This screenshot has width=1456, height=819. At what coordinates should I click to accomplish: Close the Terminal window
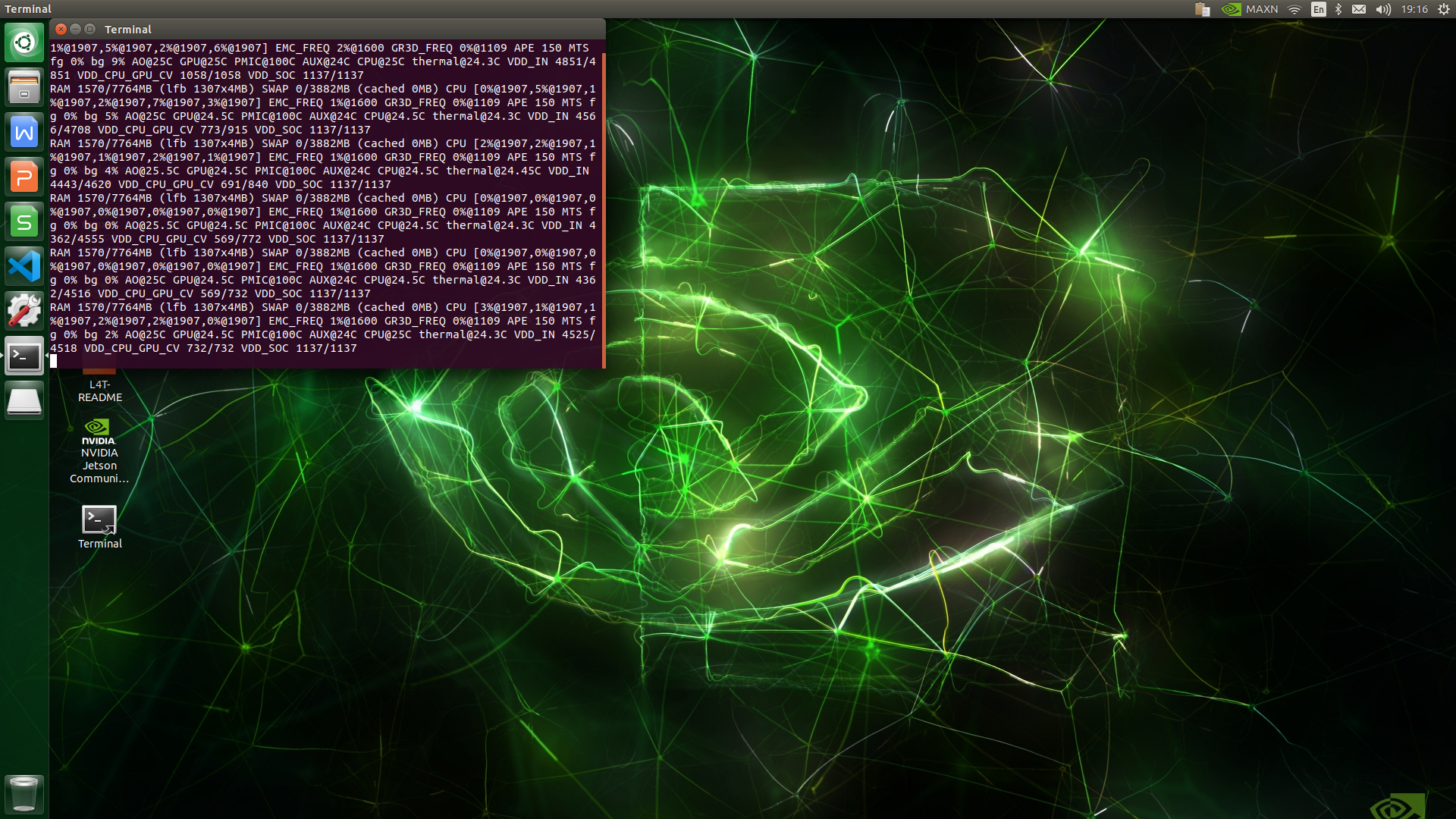(x=61, y=29)
